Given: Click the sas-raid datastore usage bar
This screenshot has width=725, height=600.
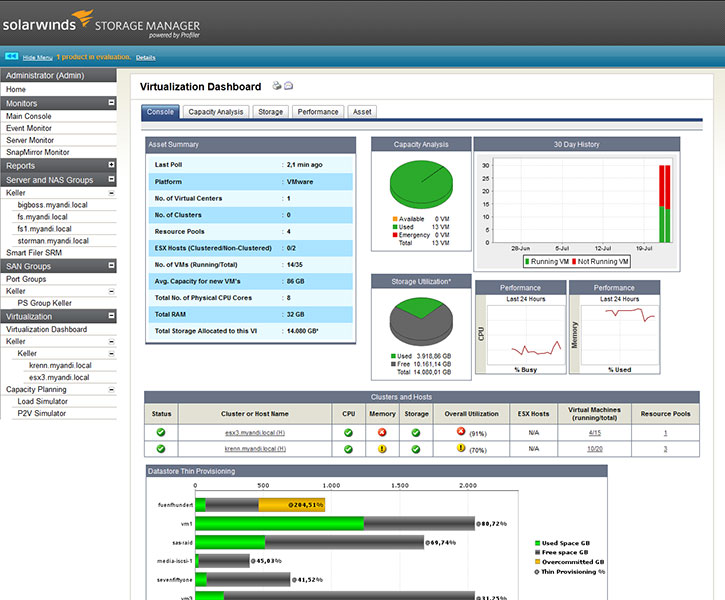Looking at the screenshot, I should [x=309, y=542].
